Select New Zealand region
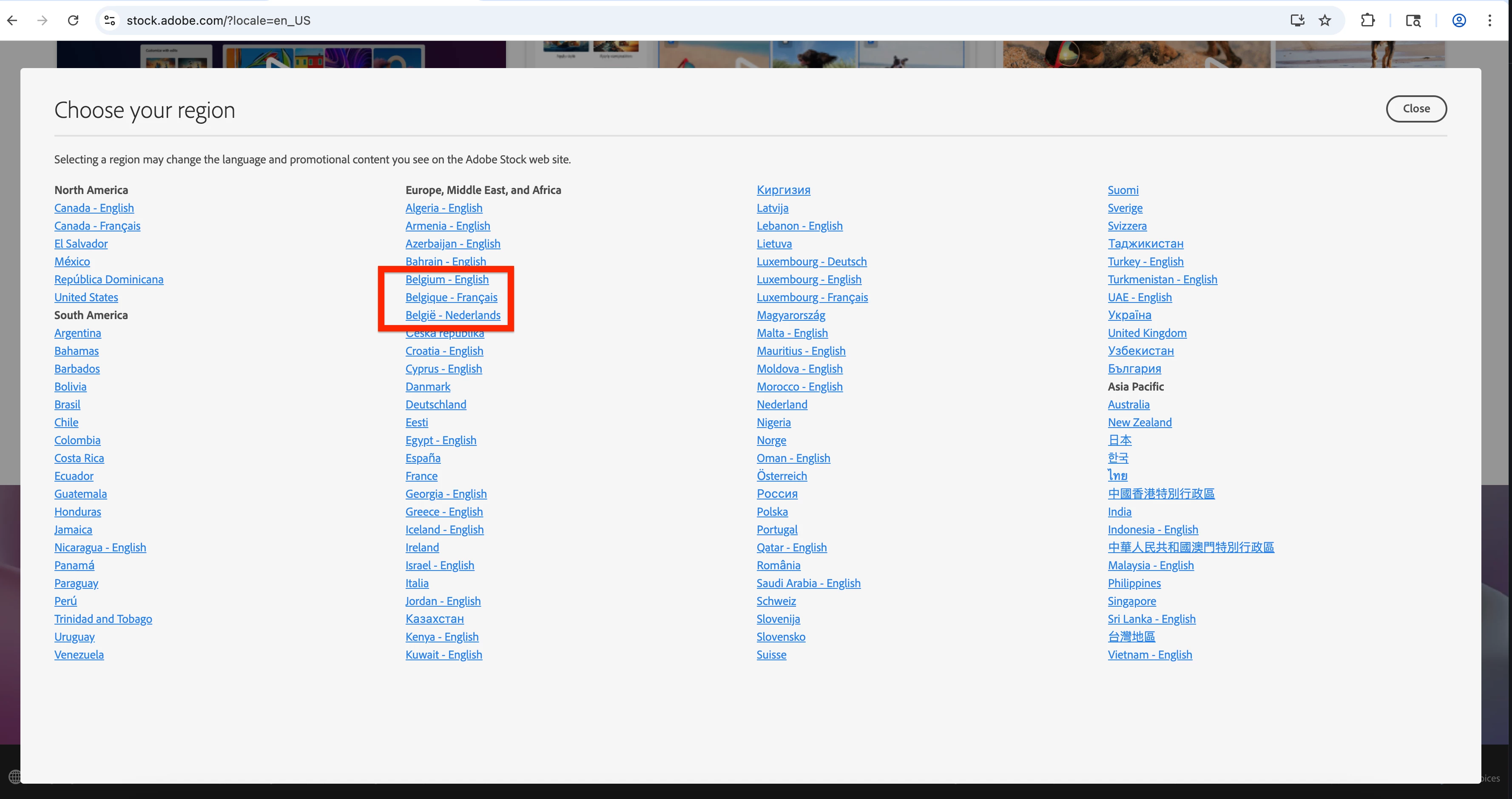 1140,422
